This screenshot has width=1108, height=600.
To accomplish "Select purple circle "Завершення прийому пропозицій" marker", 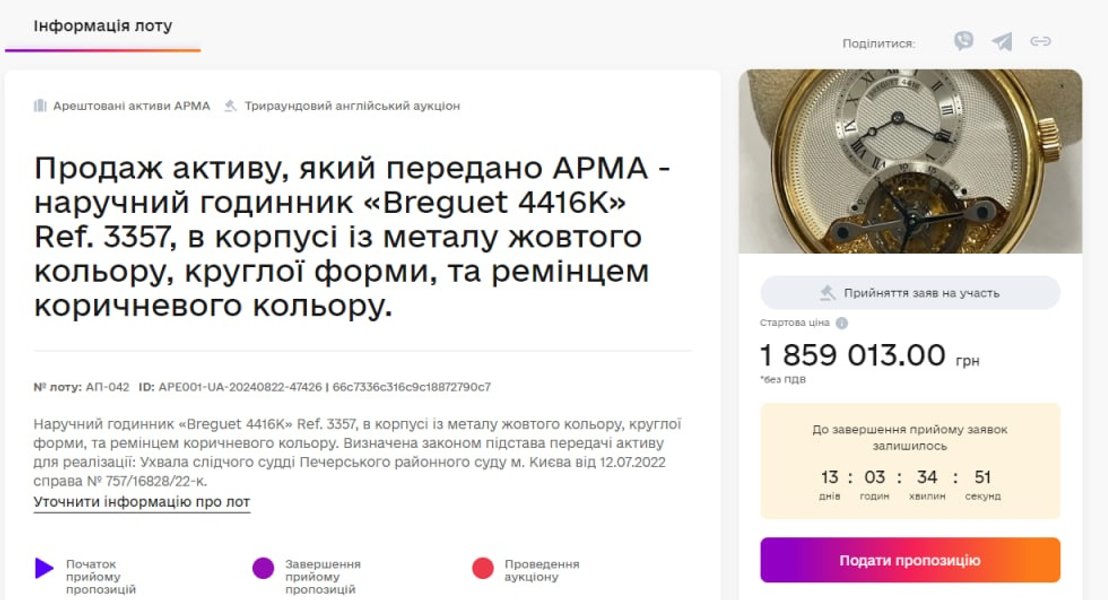I will 263,568.
